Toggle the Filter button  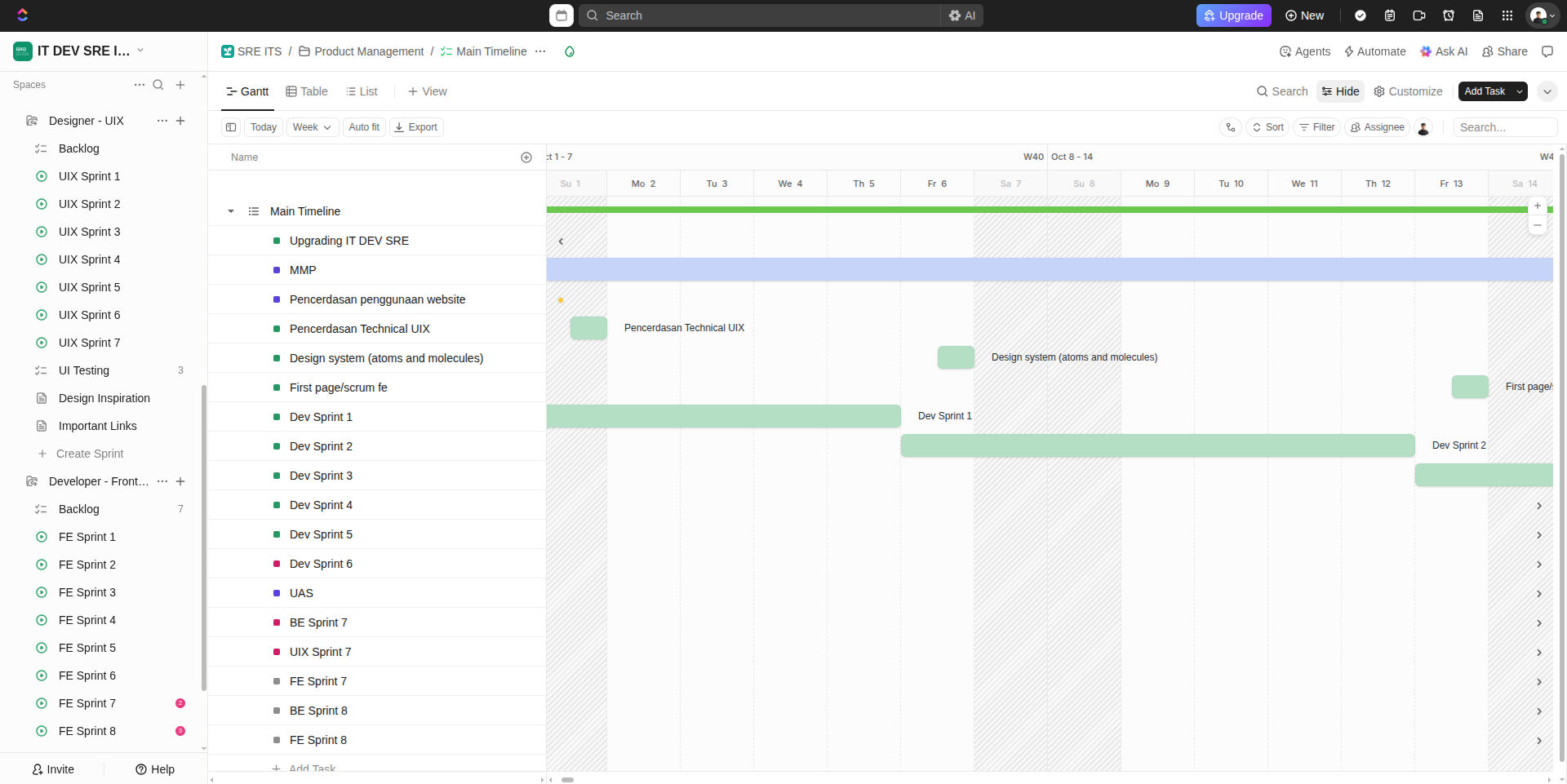1317,127
